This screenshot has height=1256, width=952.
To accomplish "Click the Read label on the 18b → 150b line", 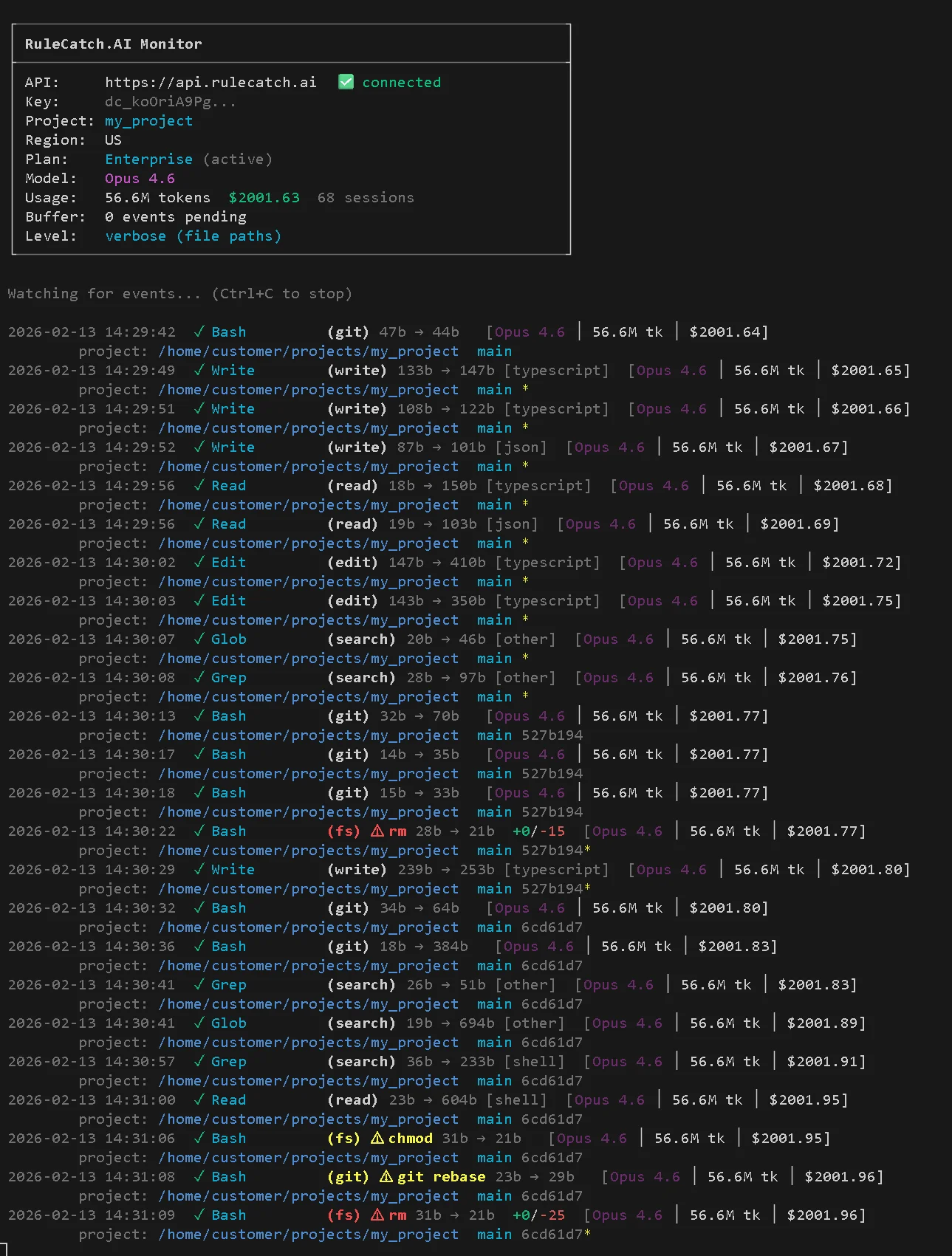I will 229,485.
